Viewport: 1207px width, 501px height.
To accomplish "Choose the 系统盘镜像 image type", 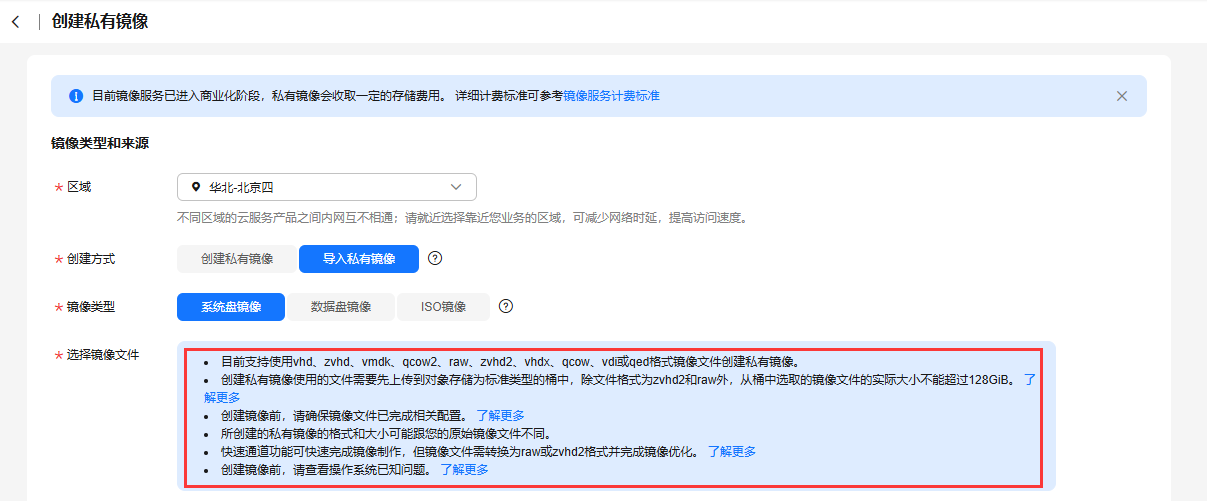I will [231, 307].
